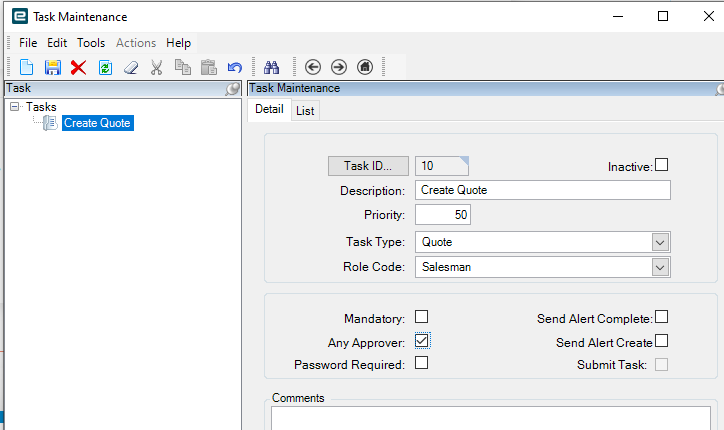The image size is (724, 430).
Task: Click the Task ID... button
Action: [368, 166]
